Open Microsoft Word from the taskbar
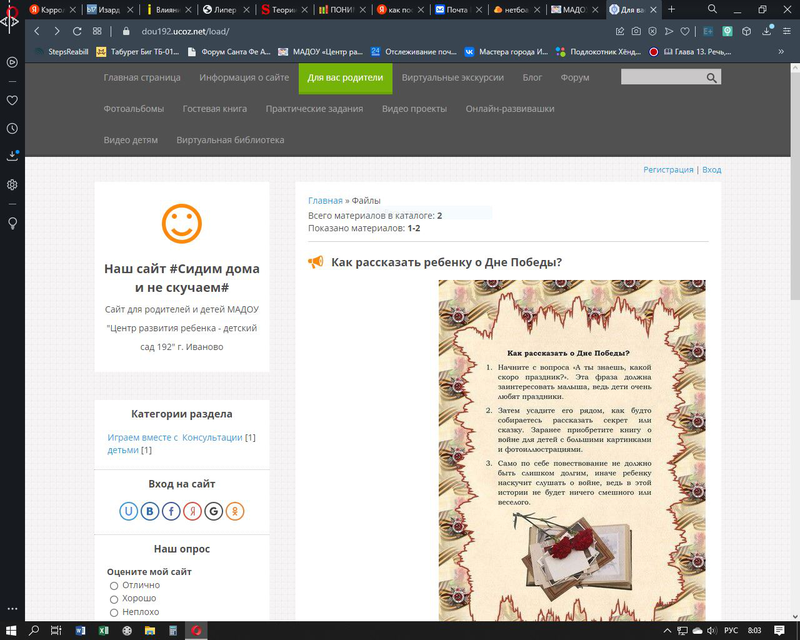This screenshot has width=800, height=640. [x=81, y=630]
